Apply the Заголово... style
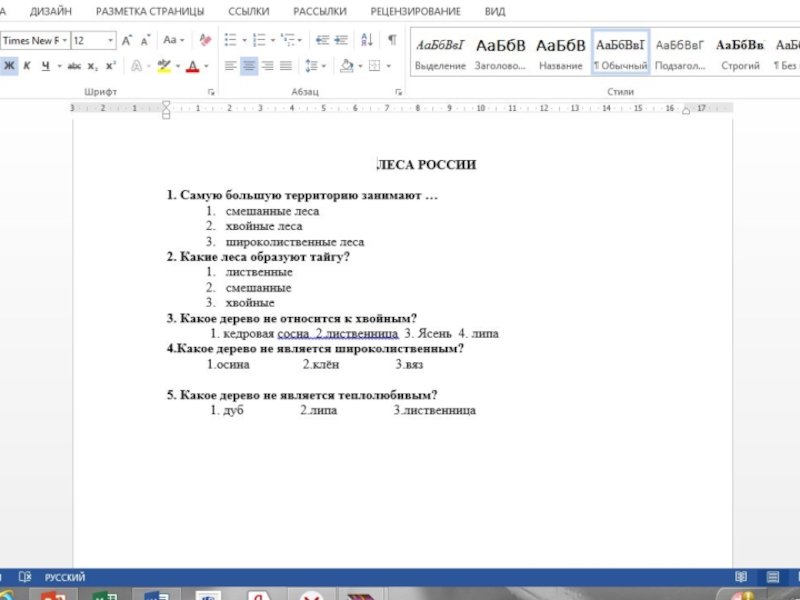 click(500, 53)
